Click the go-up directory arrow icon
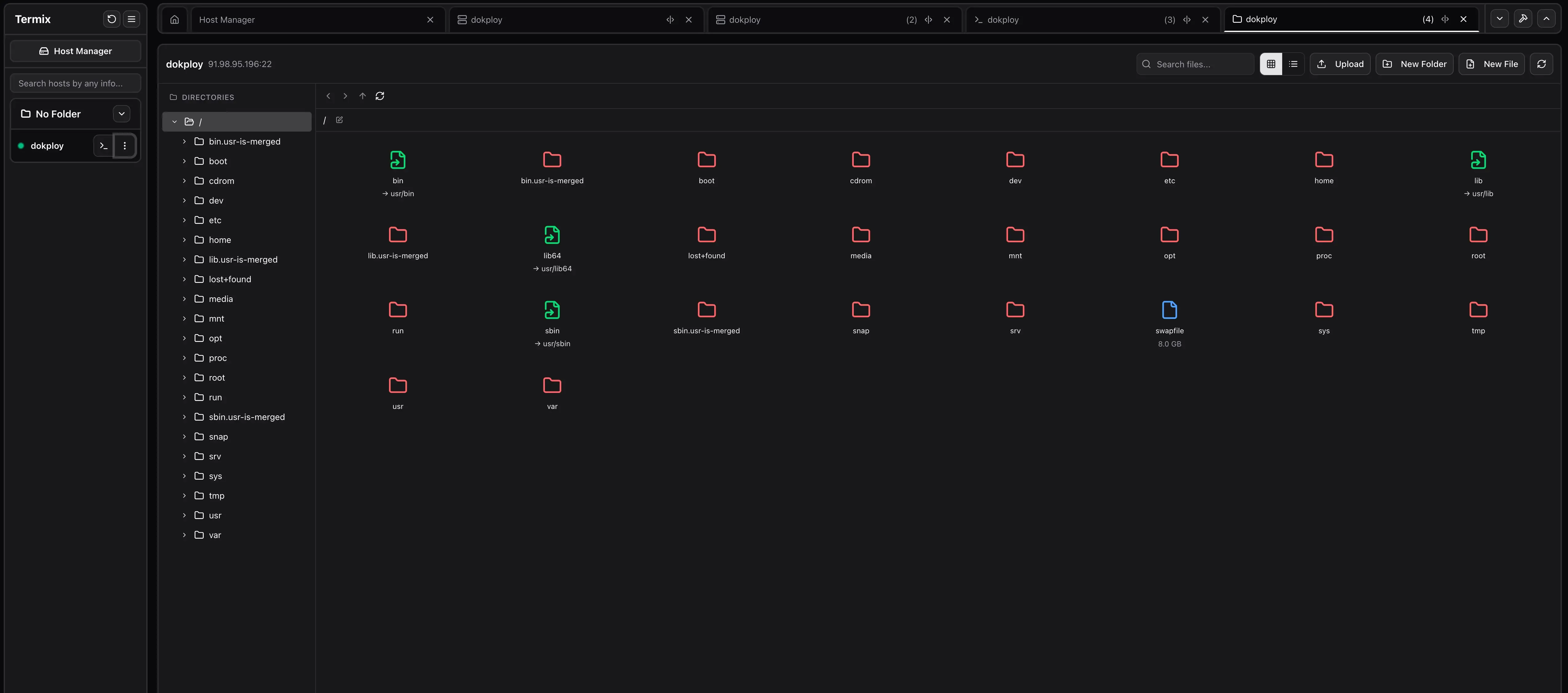Viewport: 1568px width, 693px height. (x=363, y=96)
